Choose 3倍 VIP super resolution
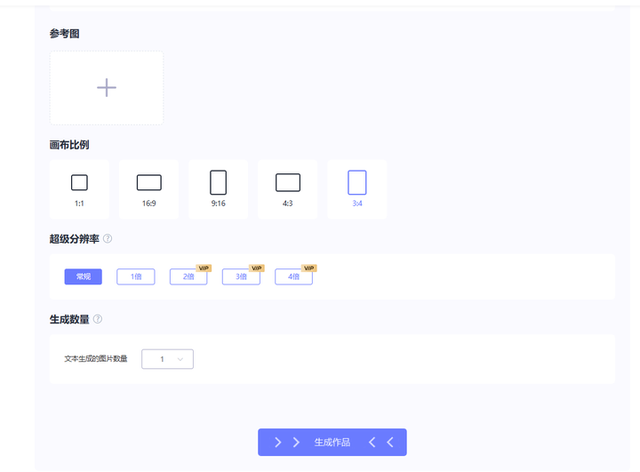 click(x=241, y=276)
